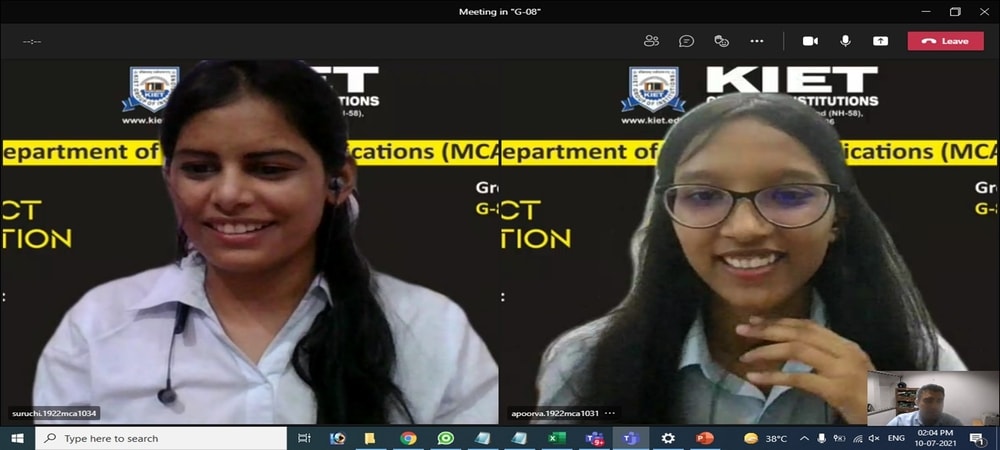
Task: Open more options for apoorva.1922mca1031
Action: pyautogui.click(x=610, y=413)
